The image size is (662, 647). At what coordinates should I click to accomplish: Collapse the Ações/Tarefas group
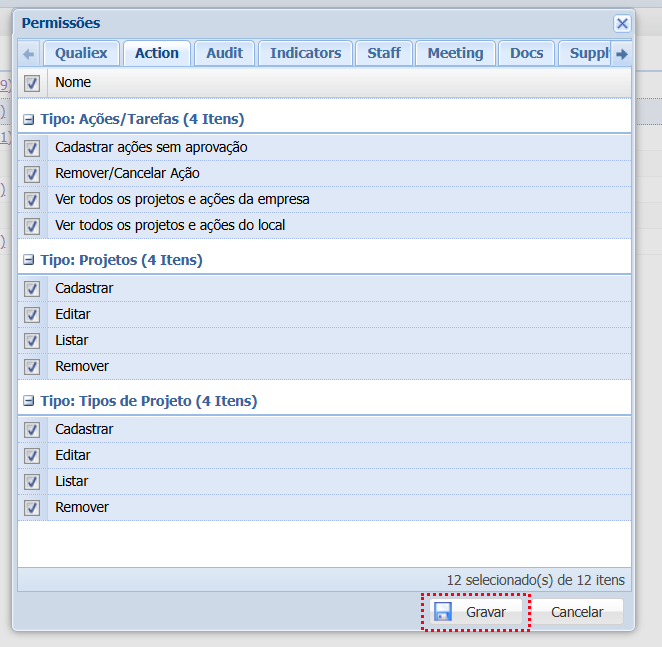(x=29, y=119)
